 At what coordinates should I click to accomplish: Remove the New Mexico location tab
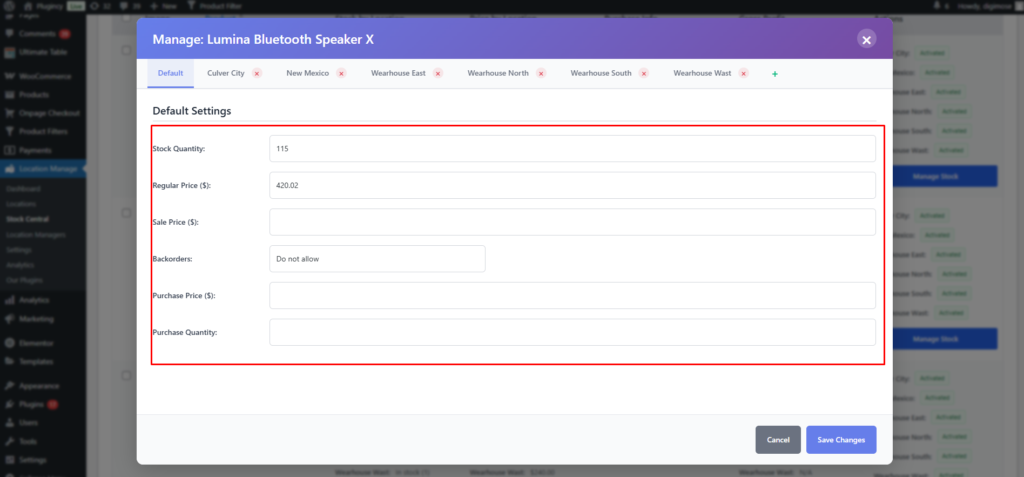341,74
